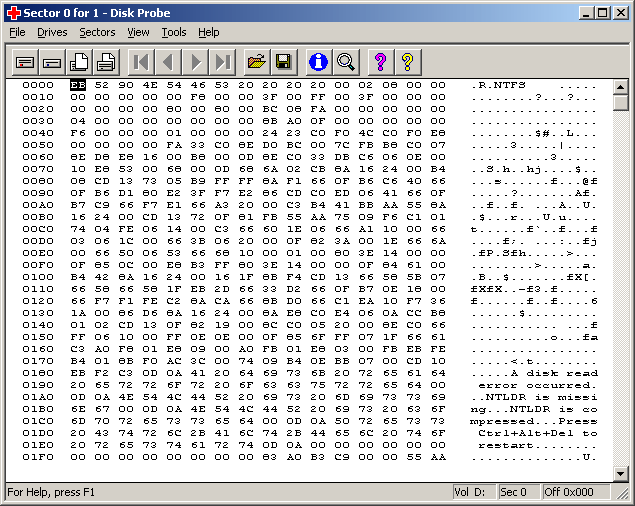Click the offset label 0080
The width and height of the screenshot is (635, 506).
click(x=38, y=181)
